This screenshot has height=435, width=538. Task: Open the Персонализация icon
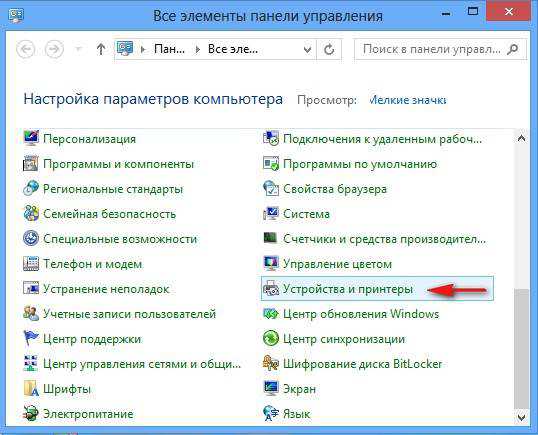[x=31, y=139]
